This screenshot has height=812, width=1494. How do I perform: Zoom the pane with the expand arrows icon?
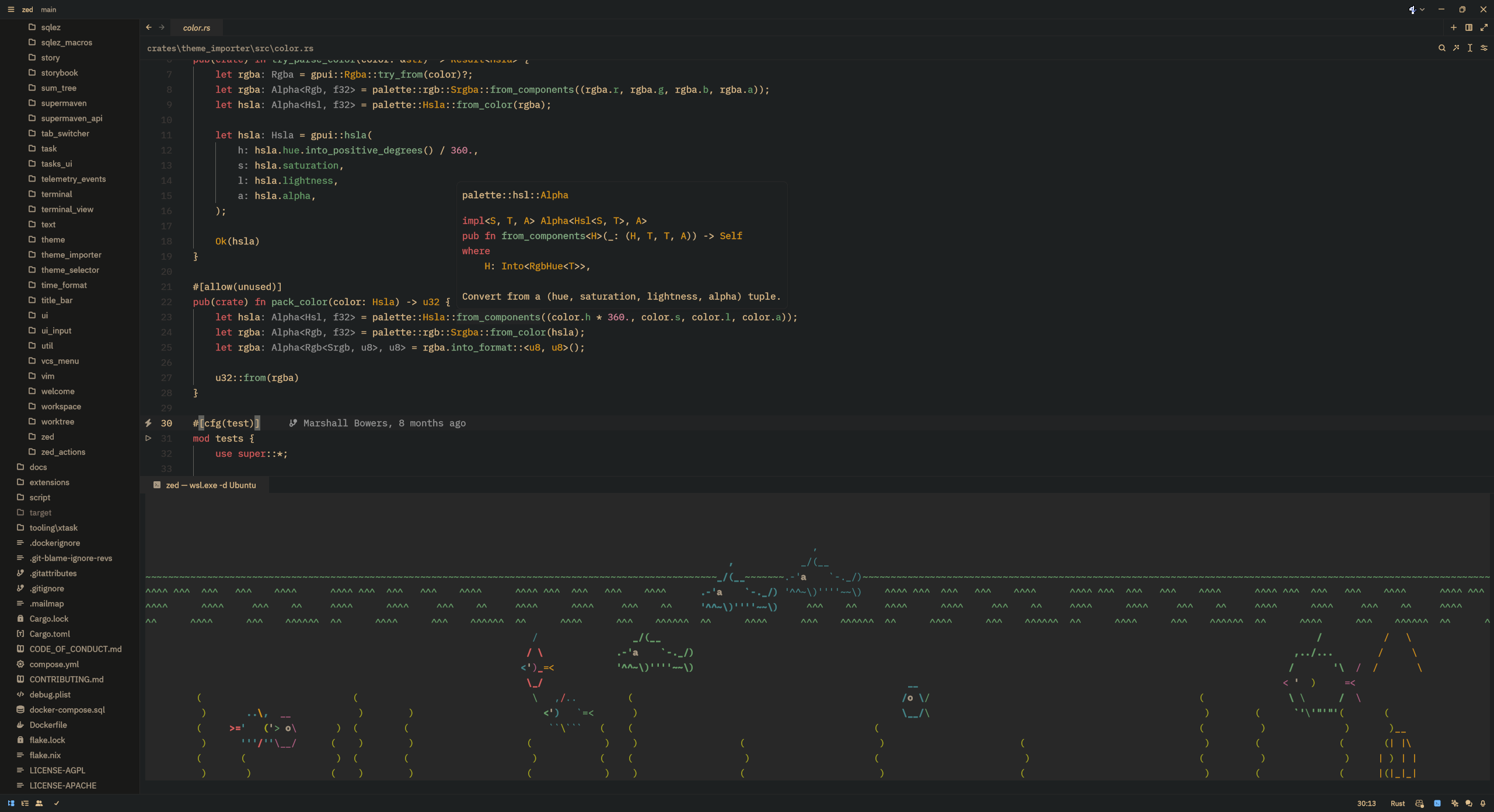coord(1484,27)
